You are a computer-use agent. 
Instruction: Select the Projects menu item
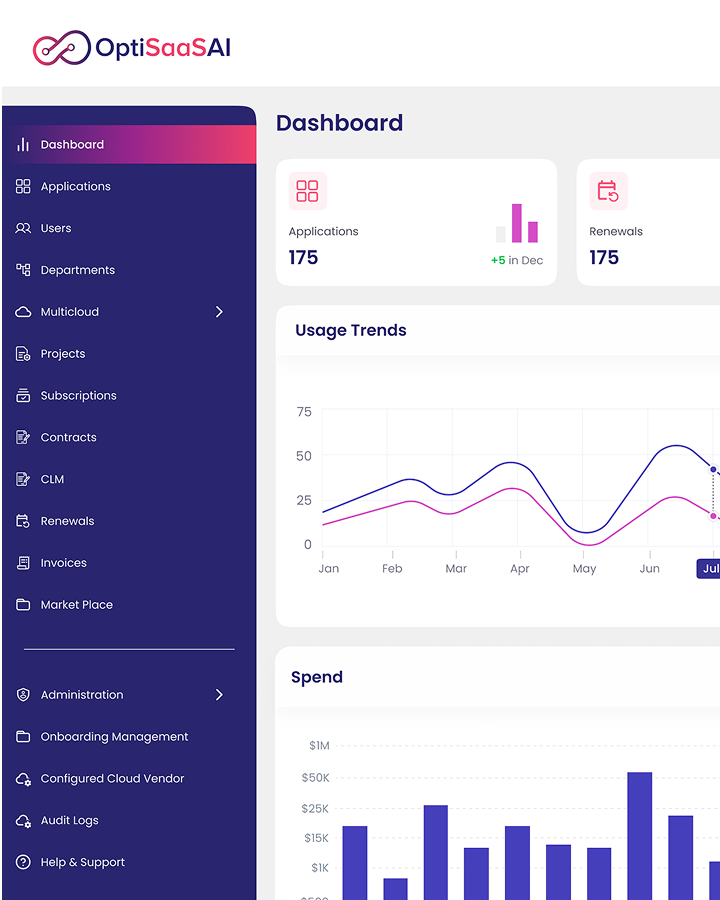(x=129, y=354)
